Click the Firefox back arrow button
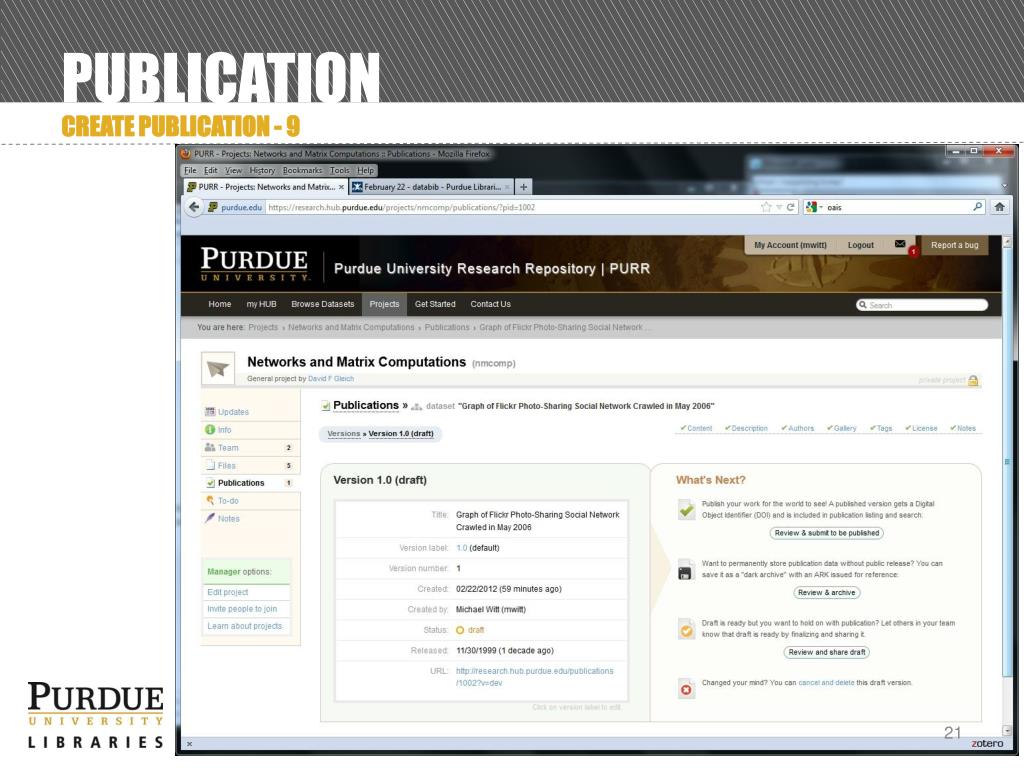1024x768 pixels. (x=194, y=207)
